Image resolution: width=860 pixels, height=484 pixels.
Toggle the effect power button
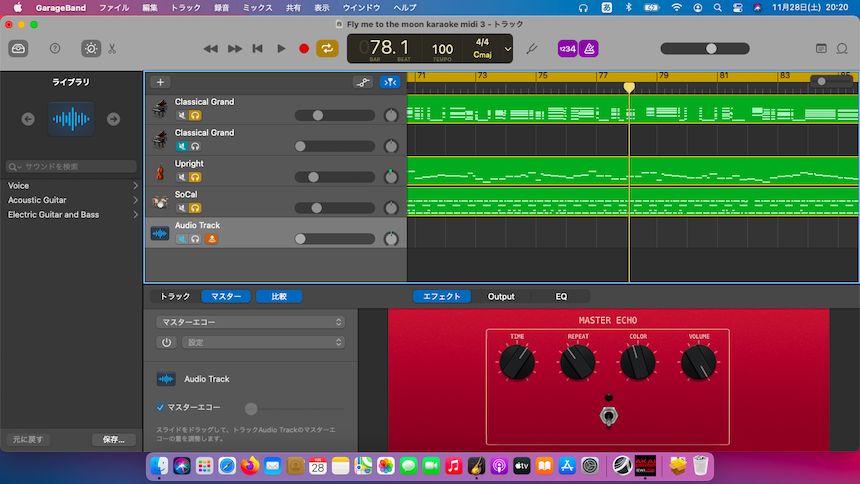pos(166,342)
